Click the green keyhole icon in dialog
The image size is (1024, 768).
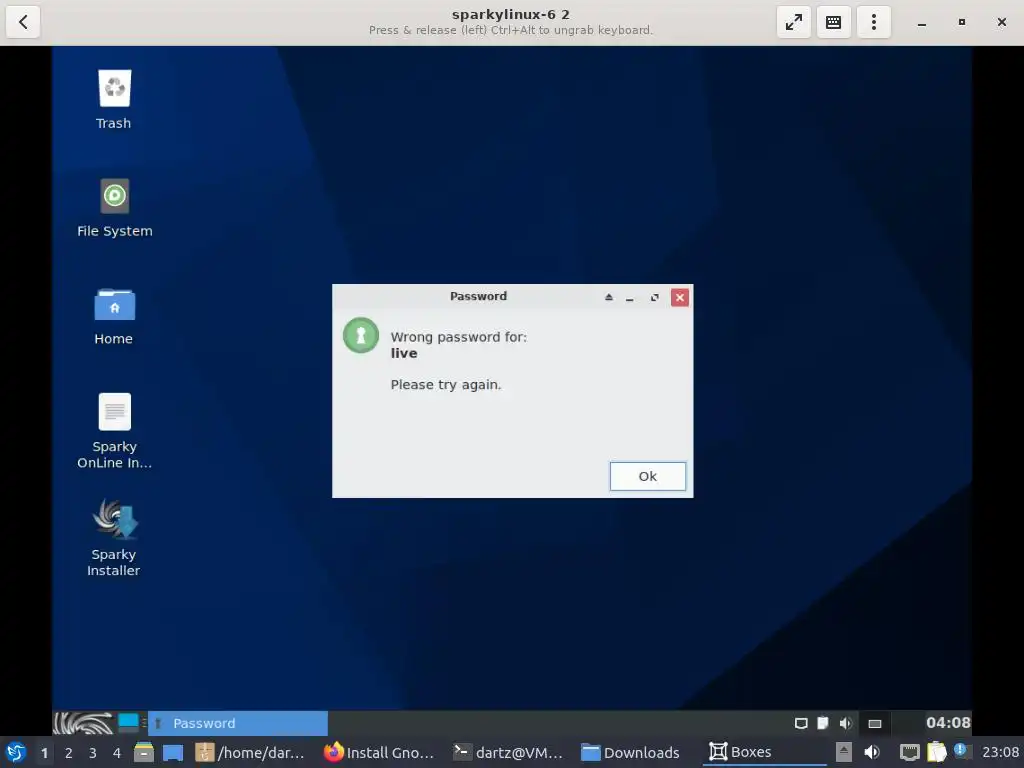pyautogui.click(x=360, y=335)
